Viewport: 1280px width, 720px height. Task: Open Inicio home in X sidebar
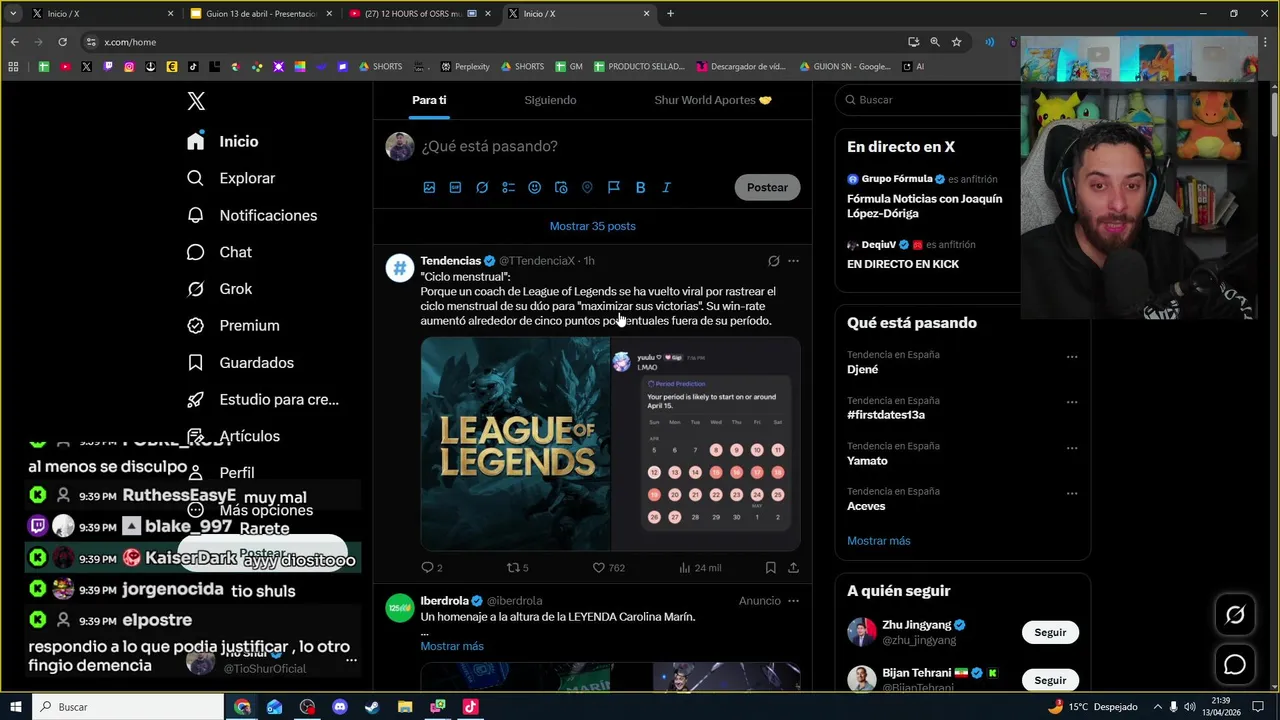click(222, 141)
